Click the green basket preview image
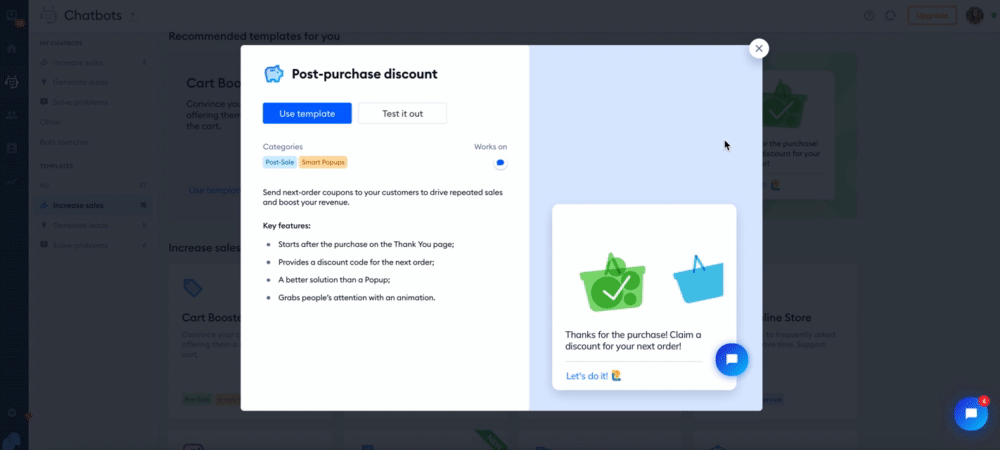This screenshot has height=450, width=1000. click(612, 282)
